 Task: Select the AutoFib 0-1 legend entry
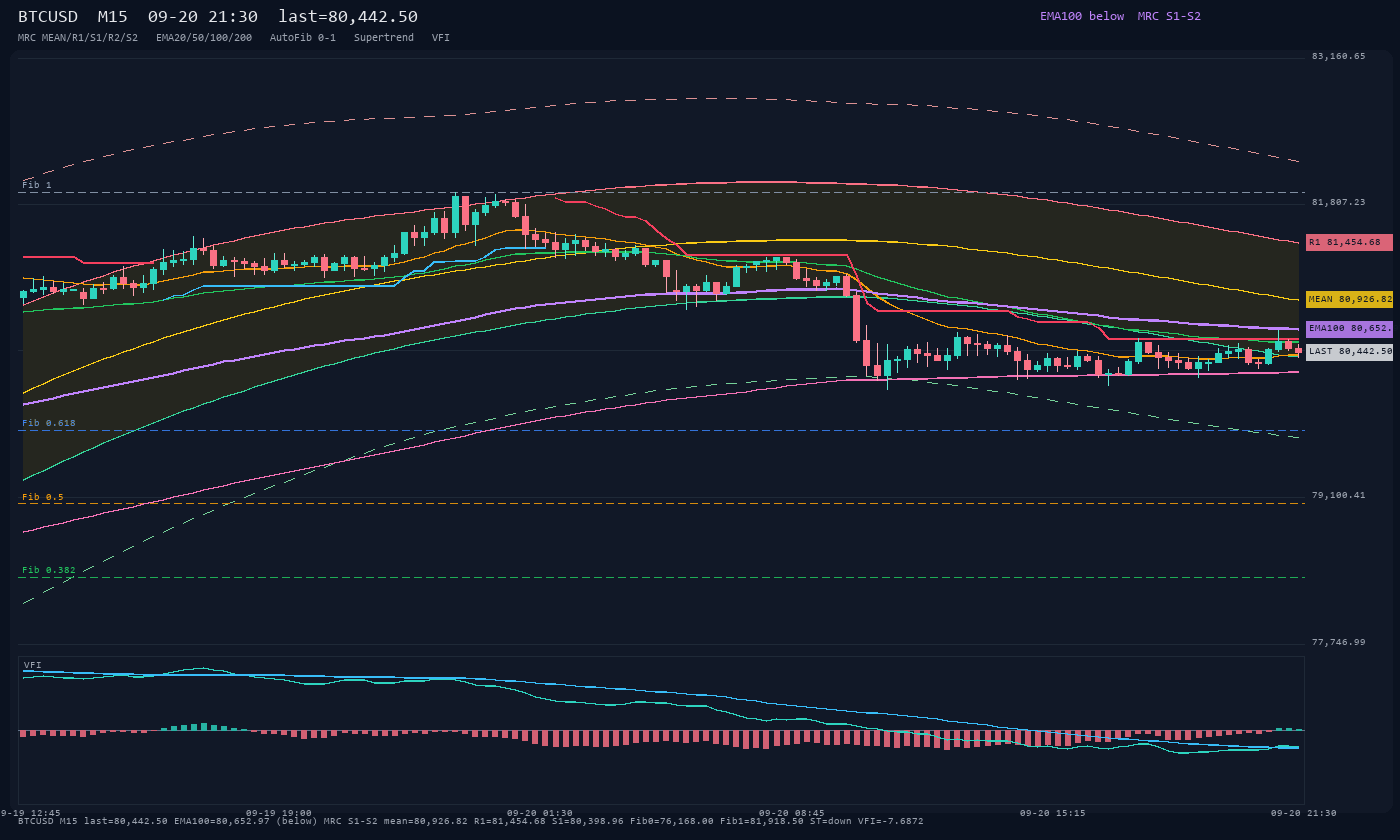303,37
